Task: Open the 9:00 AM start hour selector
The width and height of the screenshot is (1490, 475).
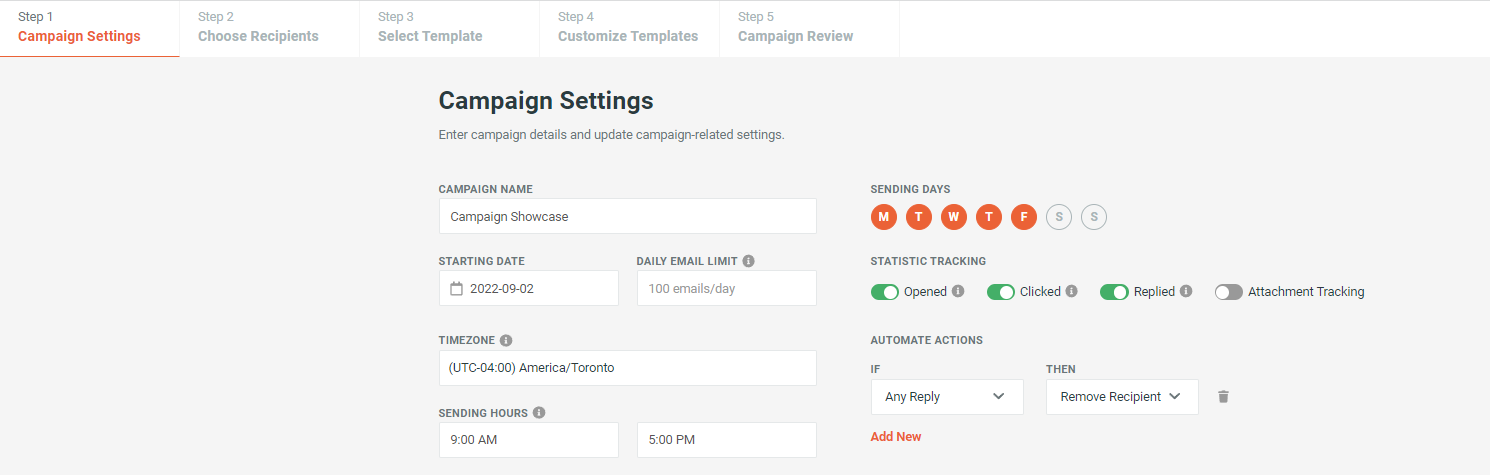Action: [529, 440]
